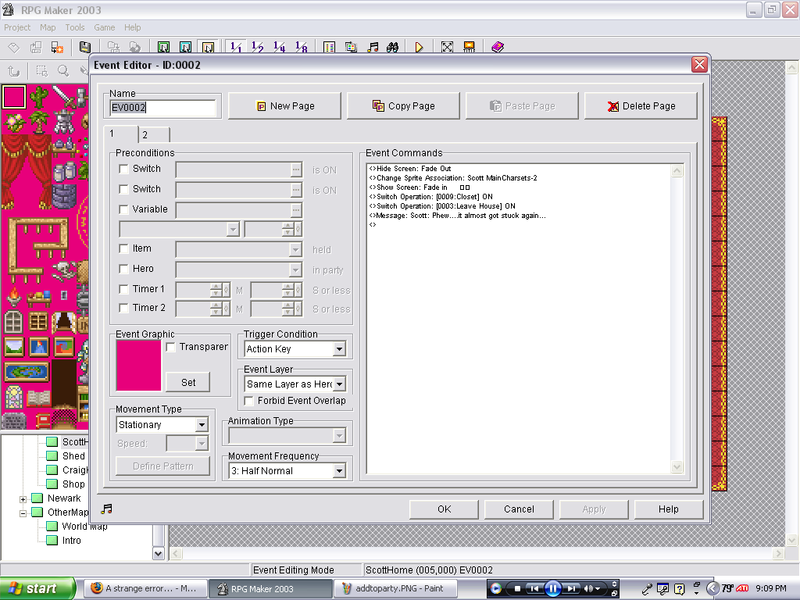Select the Event Layer editing icon

pos(208,47)
